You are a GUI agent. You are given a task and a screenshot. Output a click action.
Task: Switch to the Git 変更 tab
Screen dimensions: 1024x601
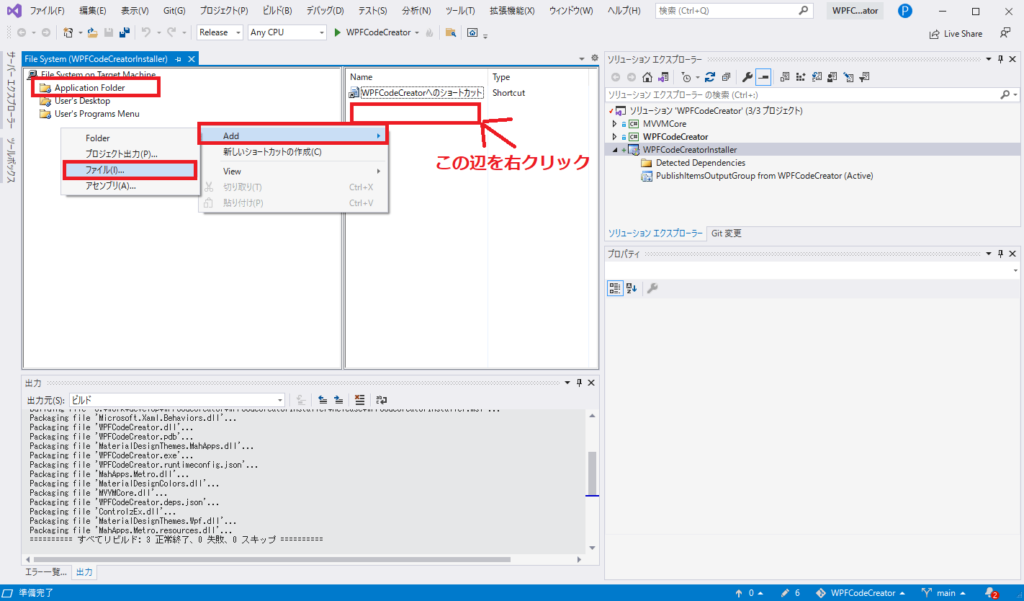click(726, 233)
